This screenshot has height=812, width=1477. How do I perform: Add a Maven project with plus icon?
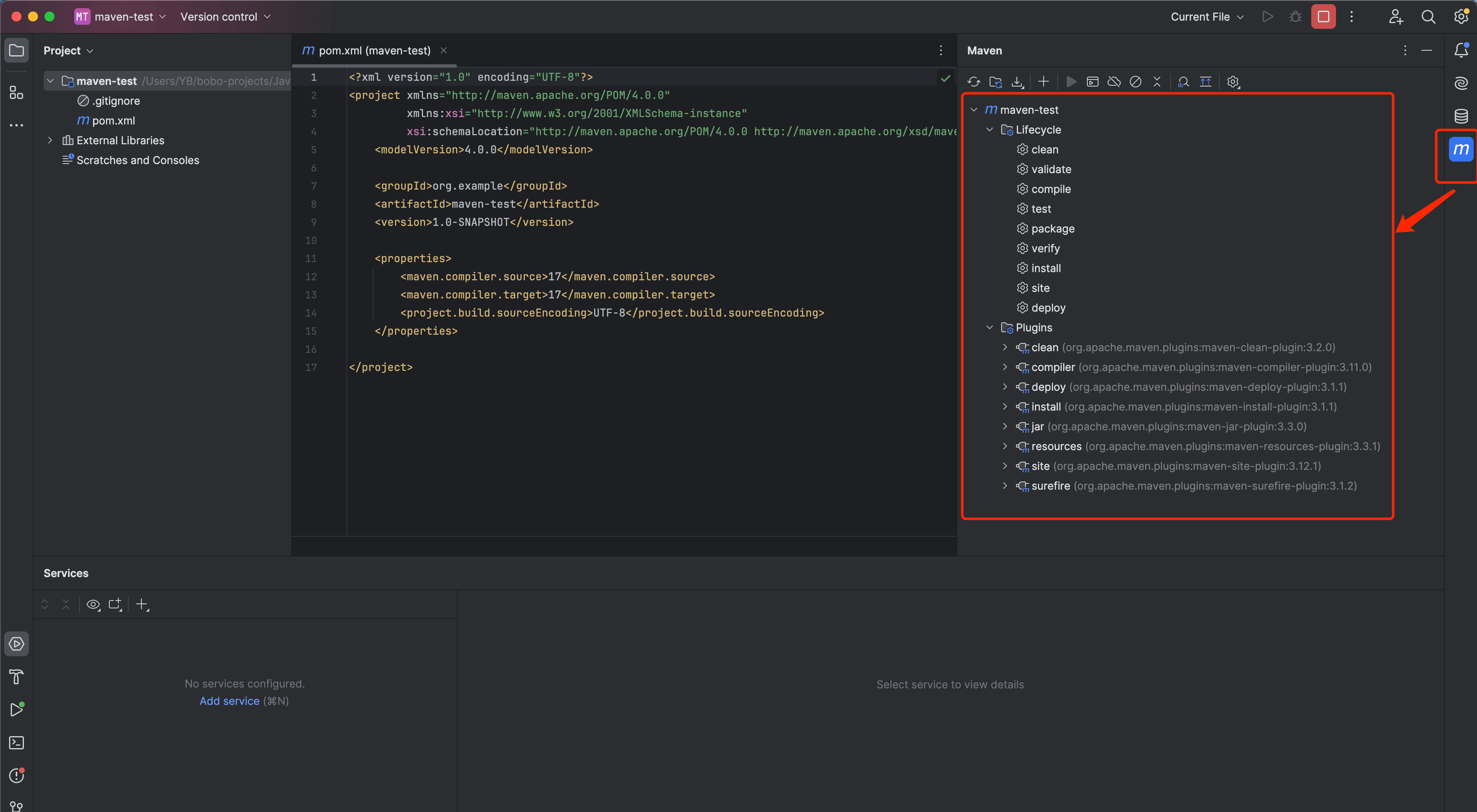pyautogui.click(x=1044, y=82)
